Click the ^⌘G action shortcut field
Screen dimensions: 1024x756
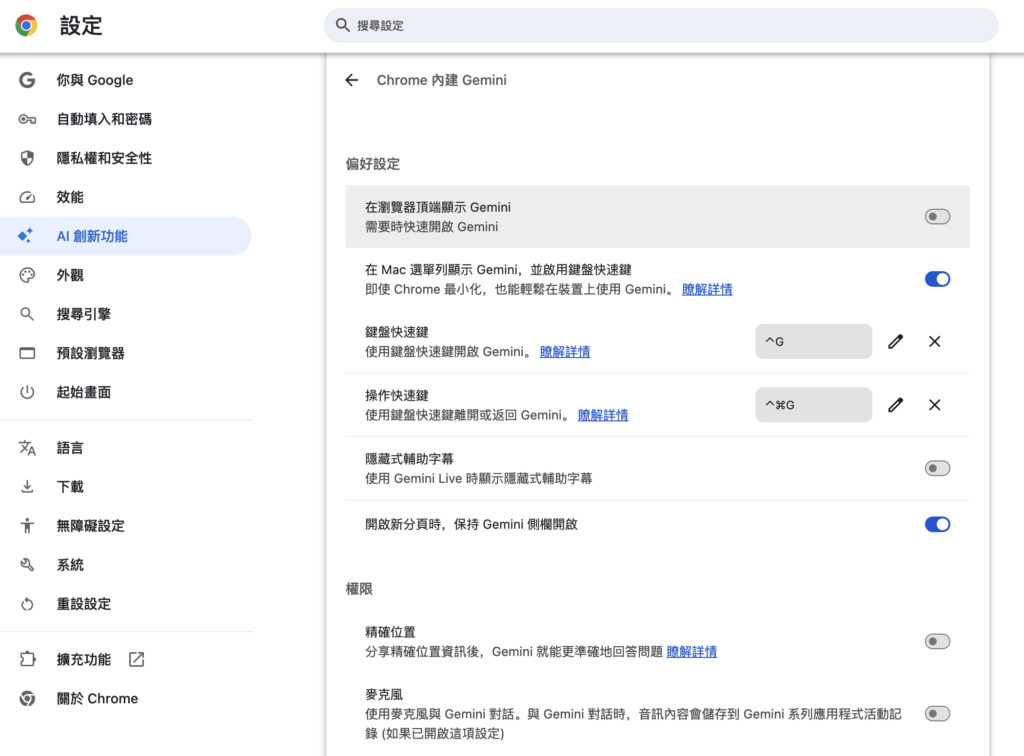click(813, 405)
